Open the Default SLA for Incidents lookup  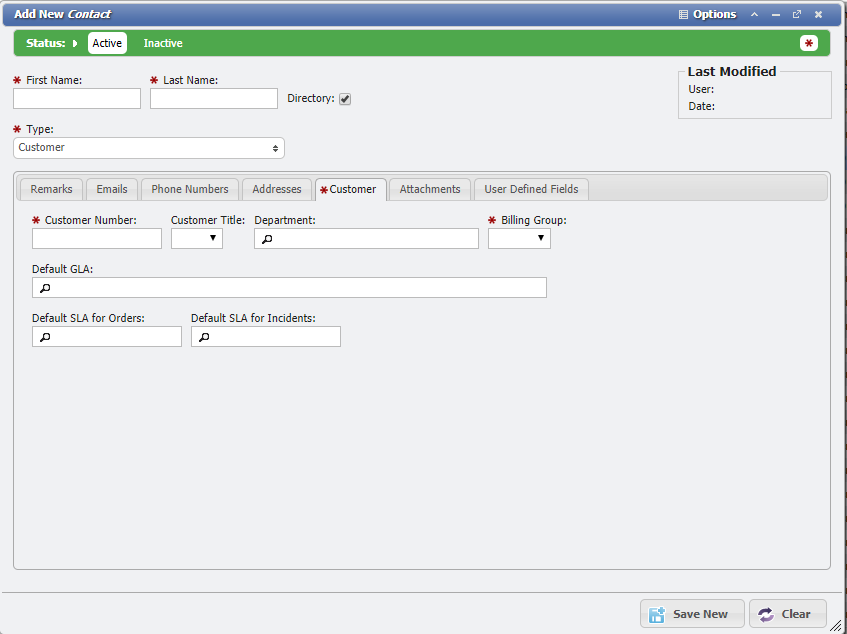(x=203, y=336)
